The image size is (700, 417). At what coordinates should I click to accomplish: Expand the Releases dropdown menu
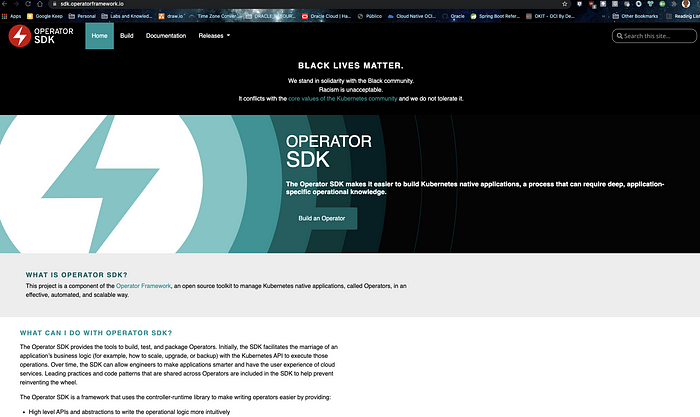click(x=214, y=36)
